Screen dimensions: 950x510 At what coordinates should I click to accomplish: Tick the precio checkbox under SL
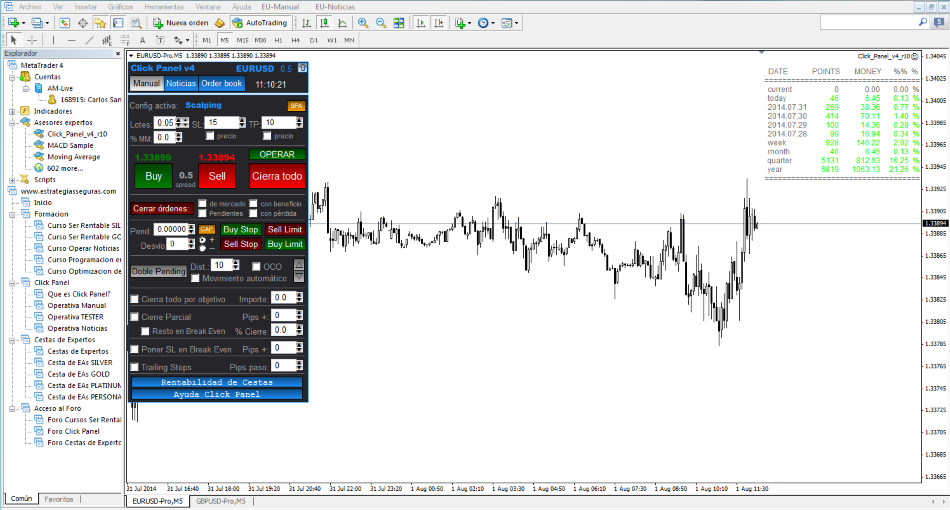pos(210,136)
